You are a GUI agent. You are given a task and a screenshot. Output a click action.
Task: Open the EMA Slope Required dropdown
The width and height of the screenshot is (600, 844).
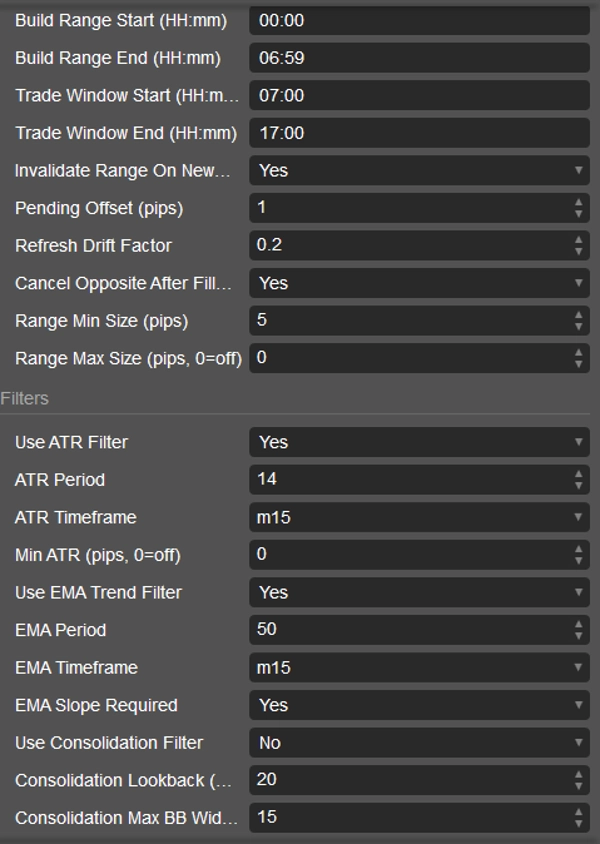tap(418, 705)
